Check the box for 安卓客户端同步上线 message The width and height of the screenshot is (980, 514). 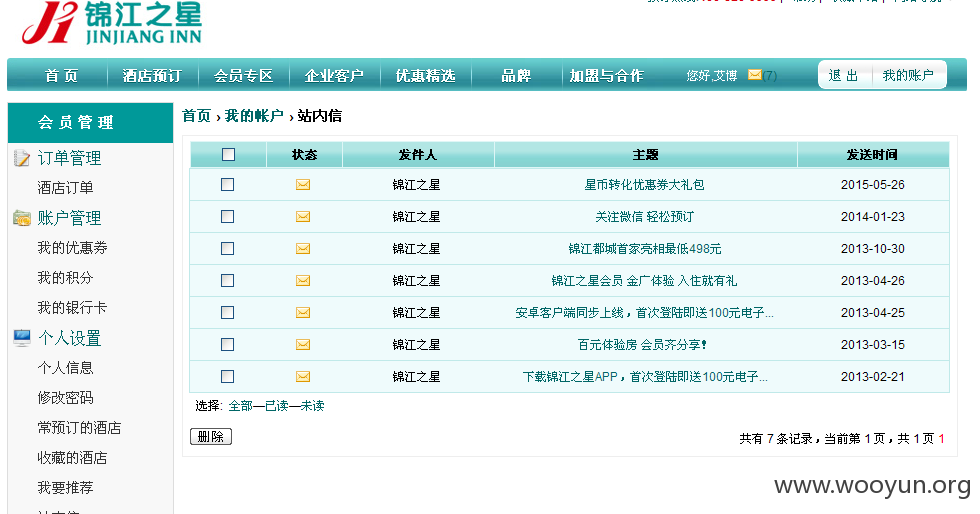point(228,312)
